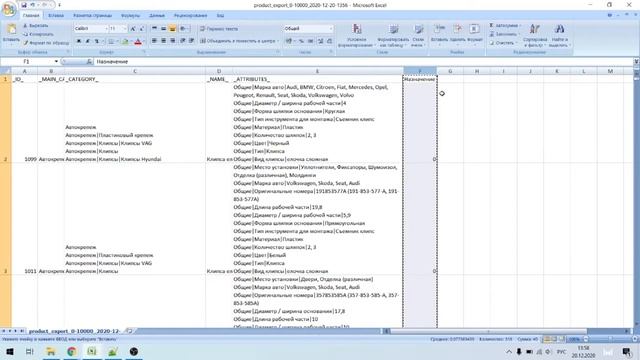The width and height of the screenshot is (640, 360).
Task: Apply percent style to cells
Action: [x=301, y=41]
